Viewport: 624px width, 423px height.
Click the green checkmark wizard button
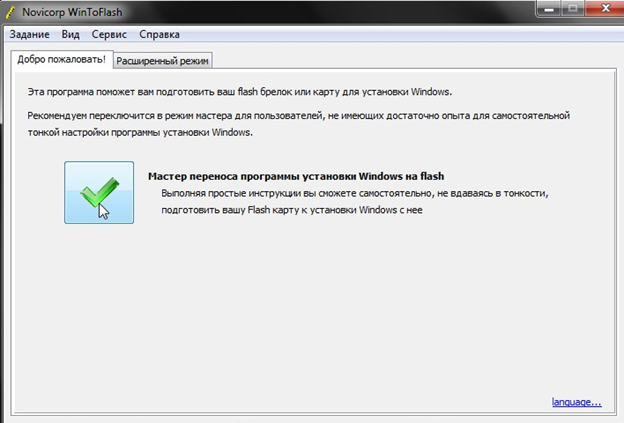(x=99, y=192)
